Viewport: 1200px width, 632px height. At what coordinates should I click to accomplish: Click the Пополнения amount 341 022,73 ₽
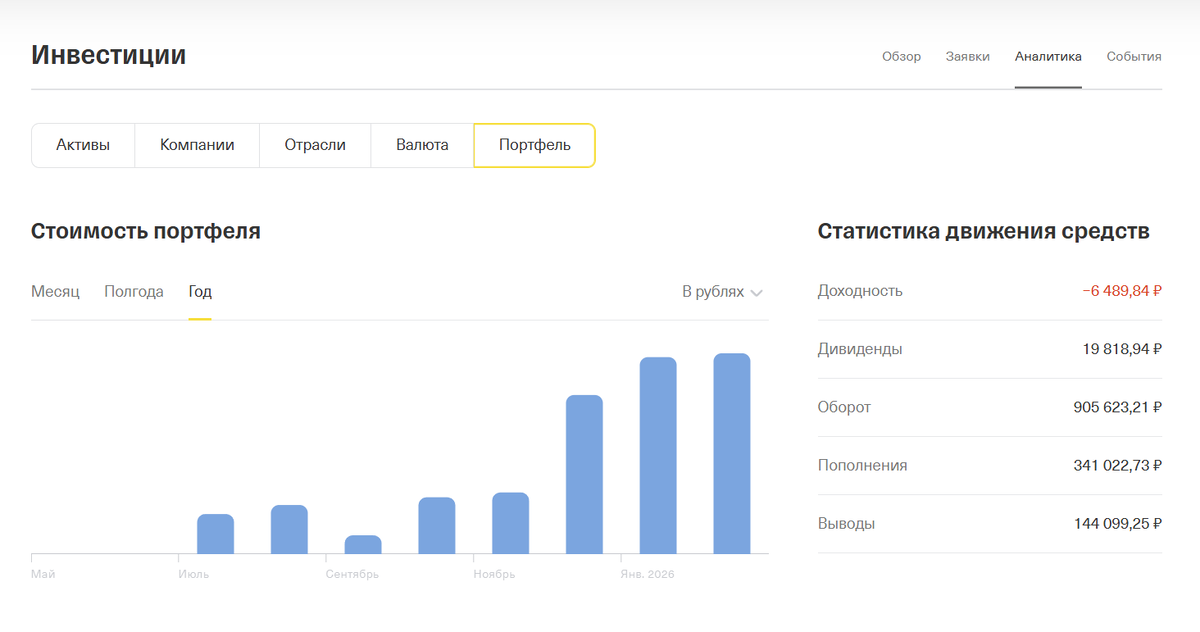(1117, 465)
